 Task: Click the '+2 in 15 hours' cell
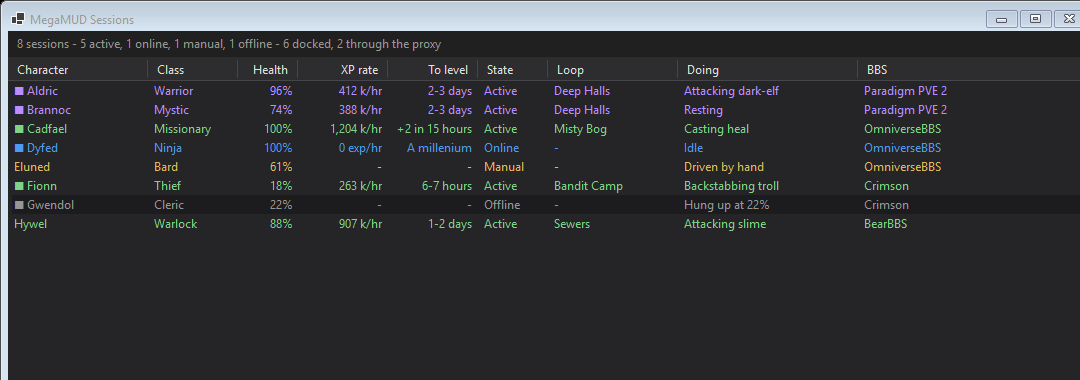435,129
